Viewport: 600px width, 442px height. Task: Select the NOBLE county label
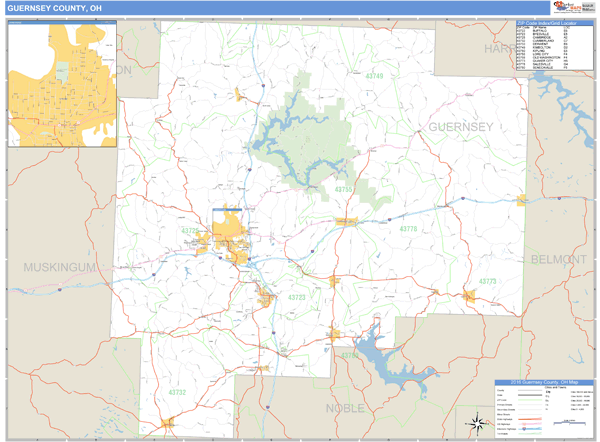coord(347,408)
